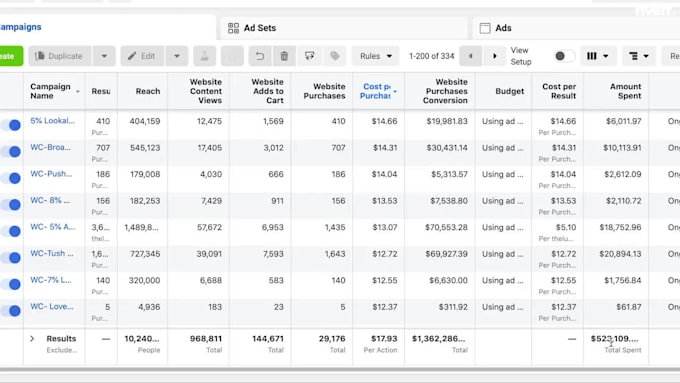Image resolution: width=680 pixels, height=383 pixels.
Task: Click the horizontal scrollbar below the table
Action: tap(340, 370)
